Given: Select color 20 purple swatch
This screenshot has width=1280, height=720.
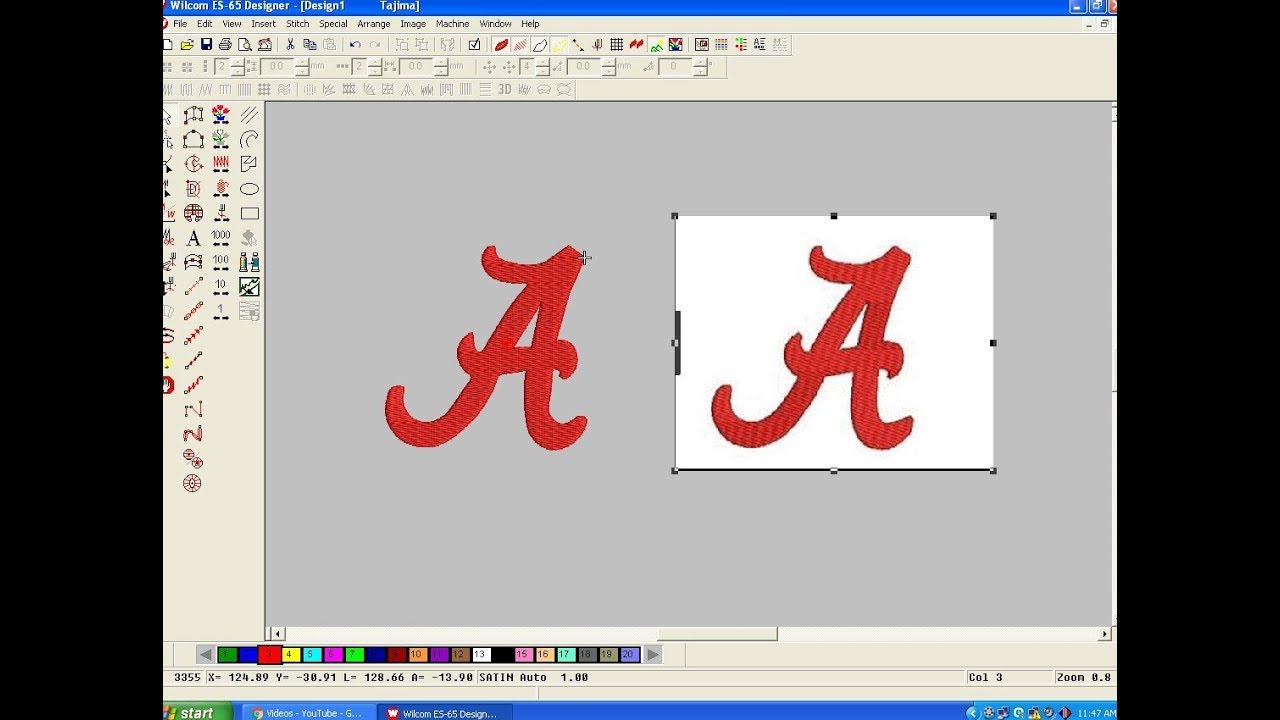Looking at the screenshot, I should 630,655.
